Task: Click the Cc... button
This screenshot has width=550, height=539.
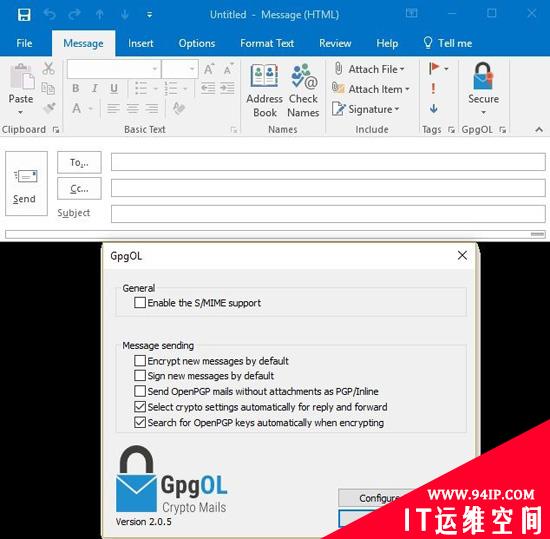Action: (x=79, y=189)
